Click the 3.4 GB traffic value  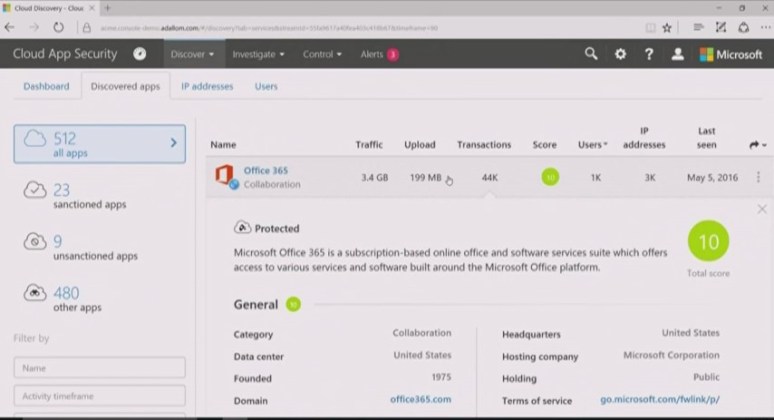pos(374,177)
